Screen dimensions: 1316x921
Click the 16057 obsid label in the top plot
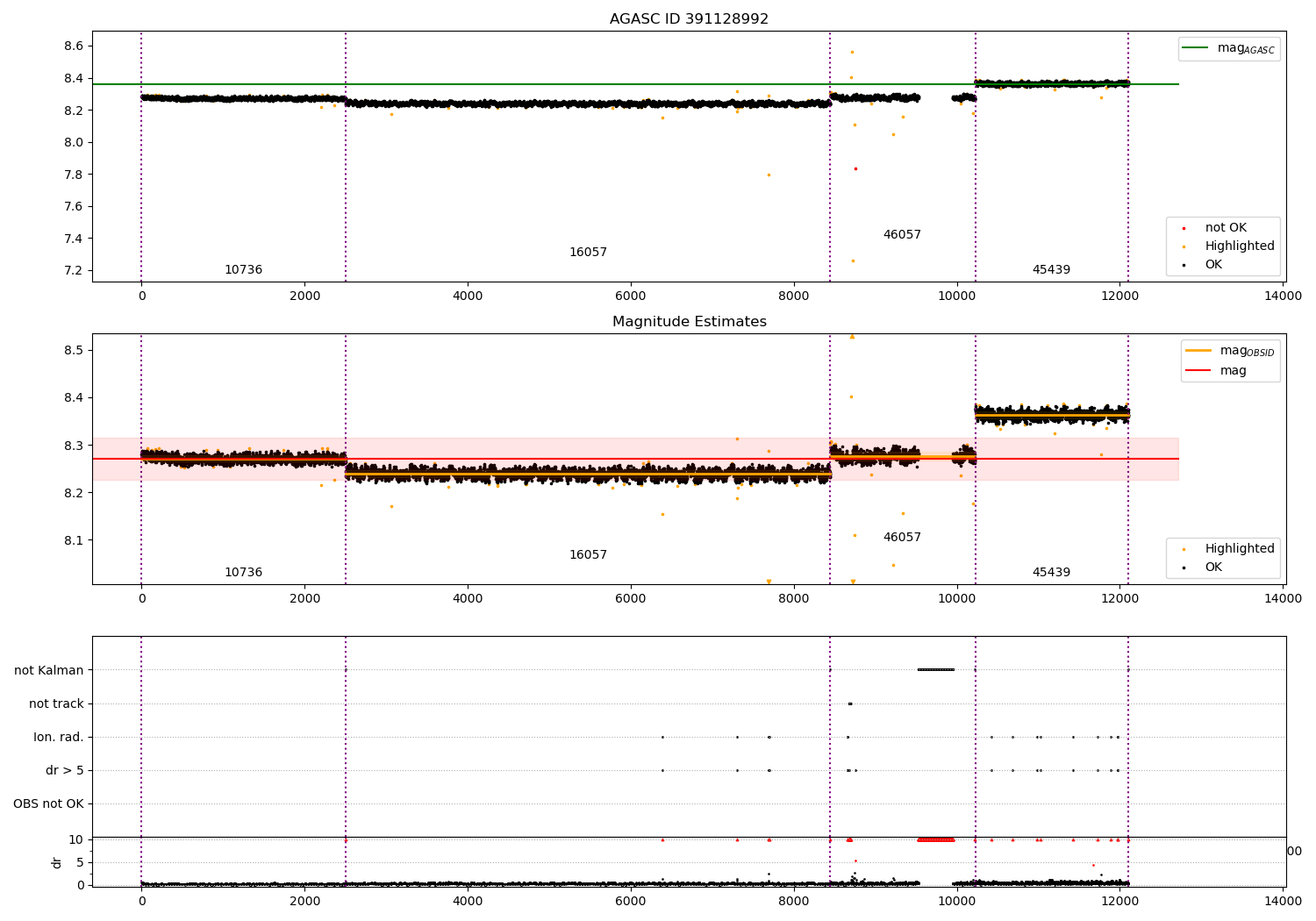click(x=588, y=253)
